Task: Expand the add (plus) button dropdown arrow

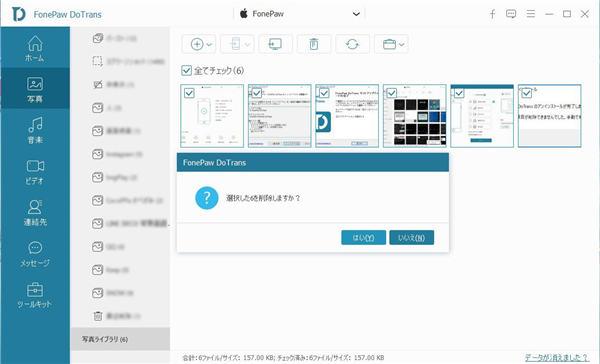Action: point(209,45)
